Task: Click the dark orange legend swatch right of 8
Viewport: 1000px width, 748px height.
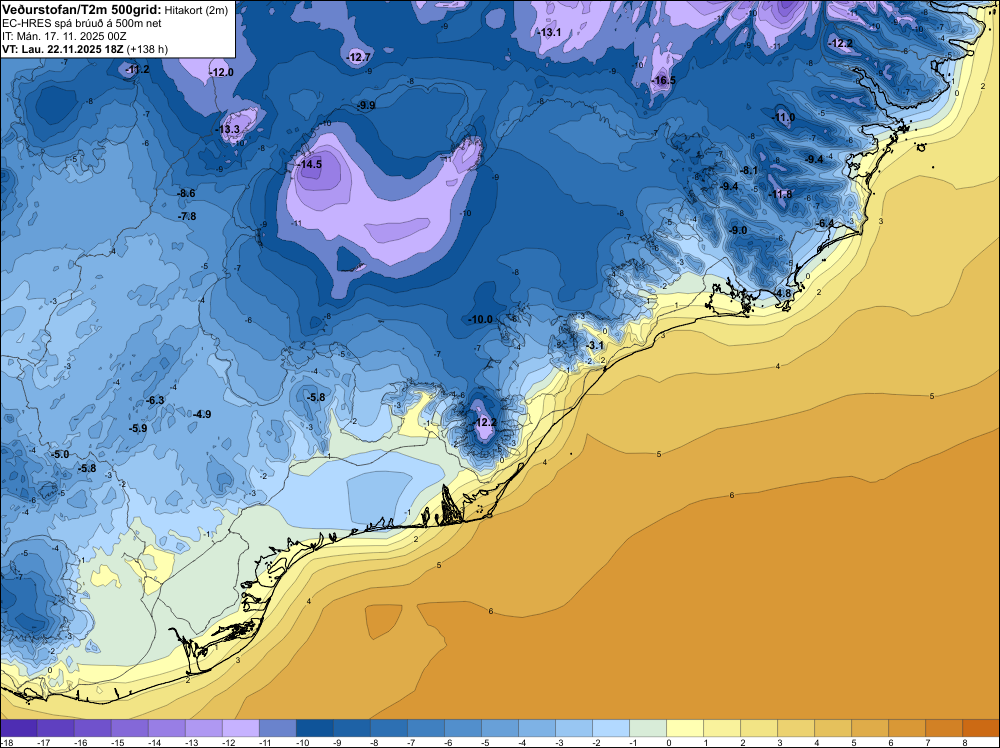Action: [981, 728]
